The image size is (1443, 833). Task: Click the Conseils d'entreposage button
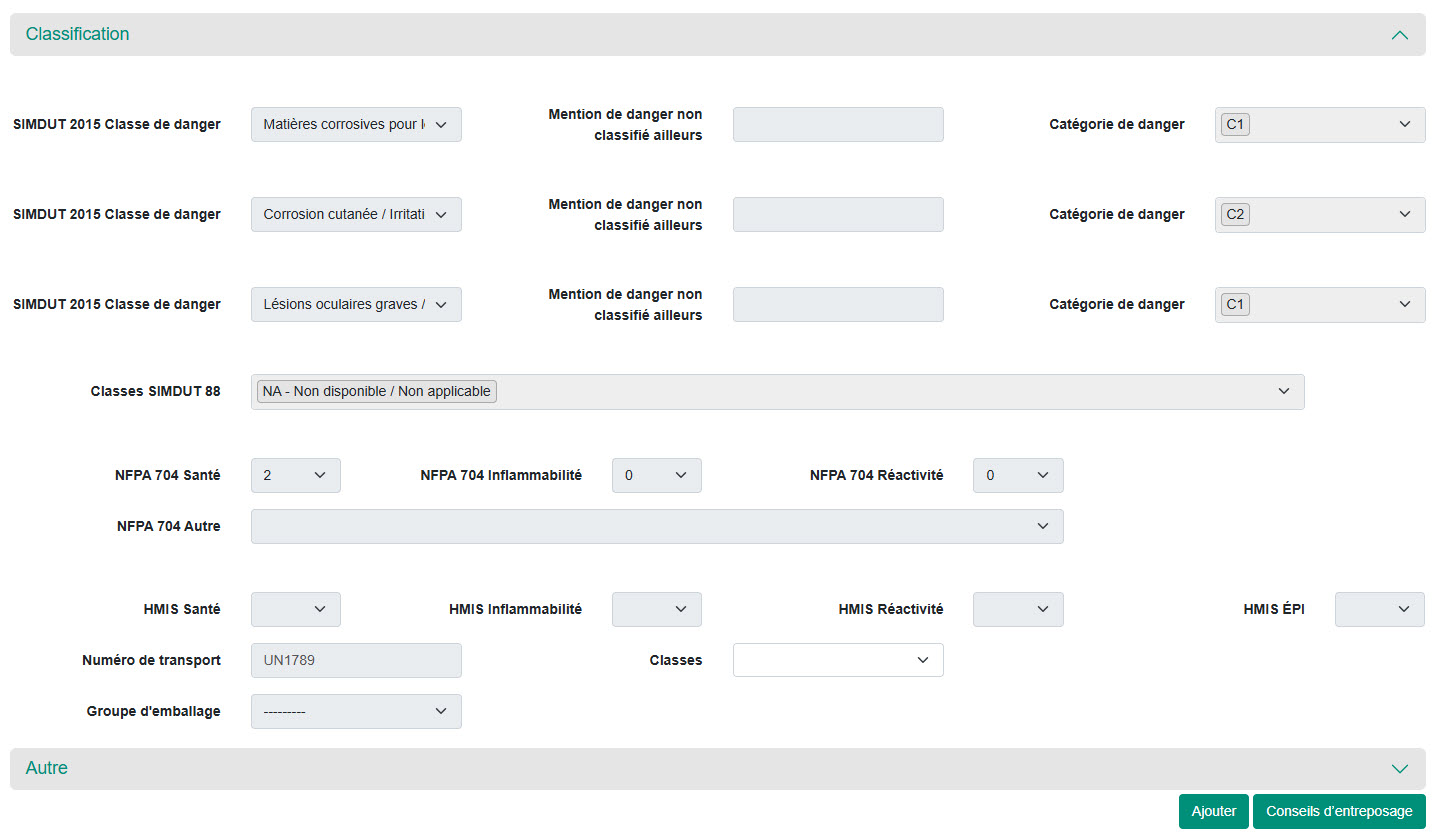pos(1338,811)
